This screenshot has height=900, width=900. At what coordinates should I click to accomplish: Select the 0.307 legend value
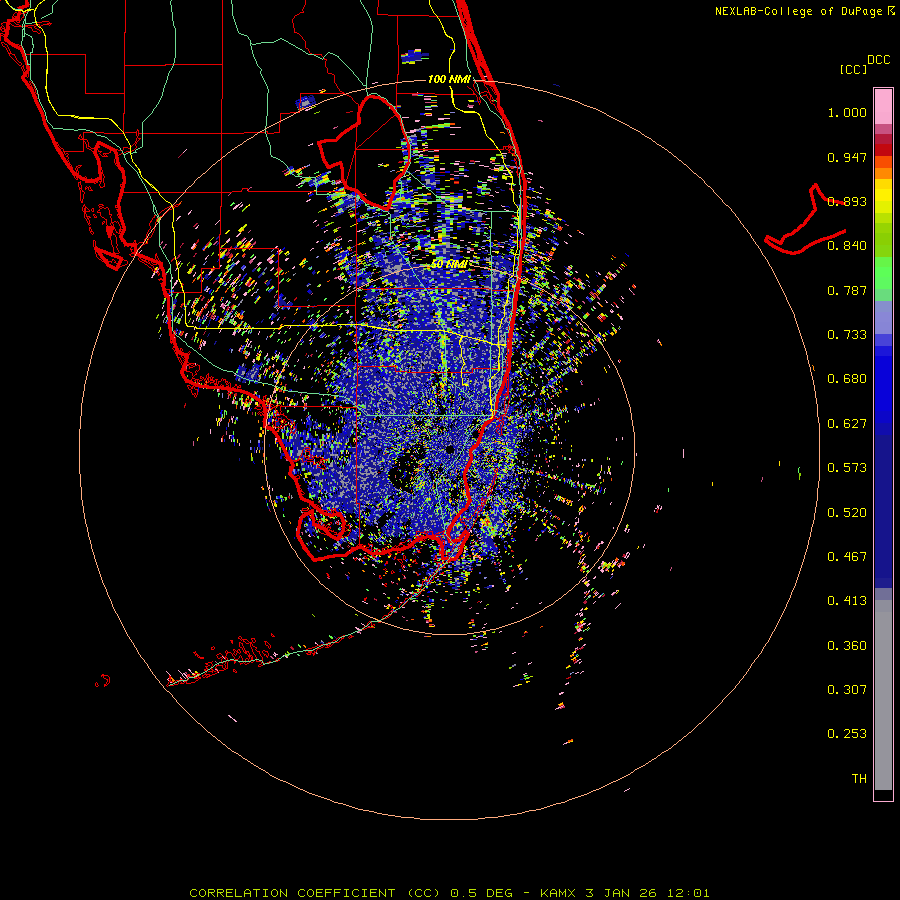pyautogui.click(x=847, y=690)
